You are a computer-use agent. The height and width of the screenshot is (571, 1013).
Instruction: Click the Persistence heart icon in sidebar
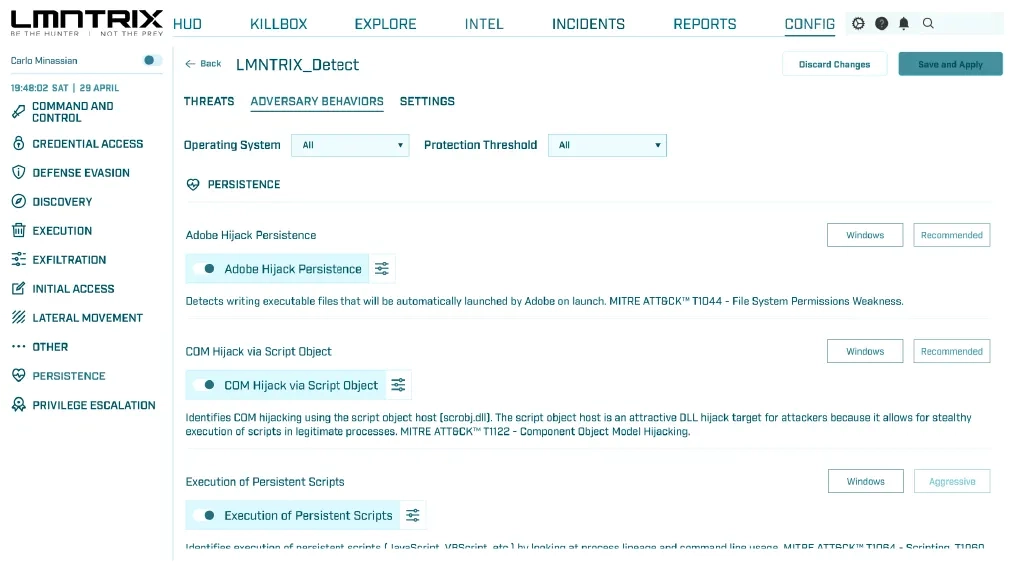pyautogui.click(x=19, y=375)
